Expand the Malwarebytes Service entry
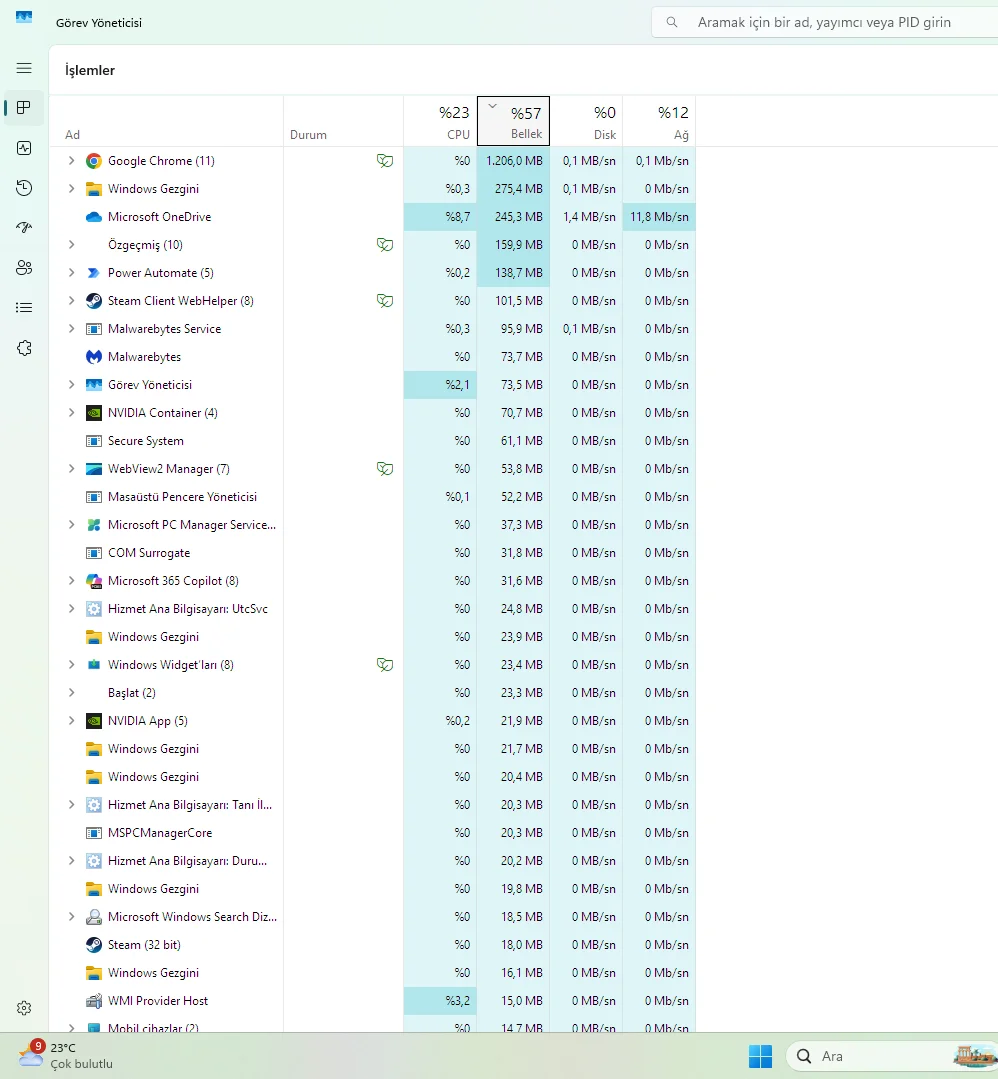This screenshot has width=998, height=1079. click(x=71, y=329)
